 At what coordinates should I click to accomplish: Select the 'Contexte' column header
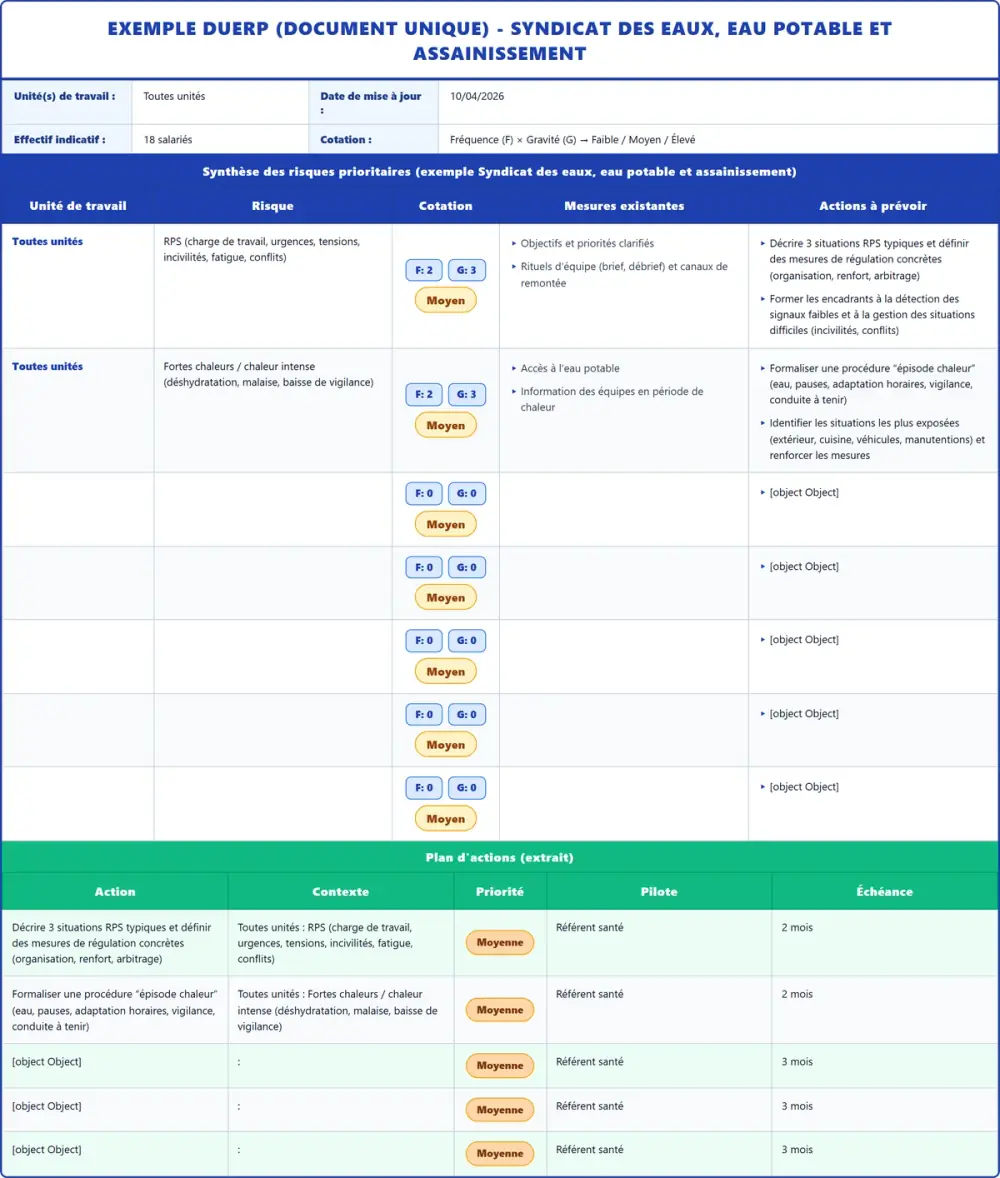pyautogui.click(x=340, y=892)
